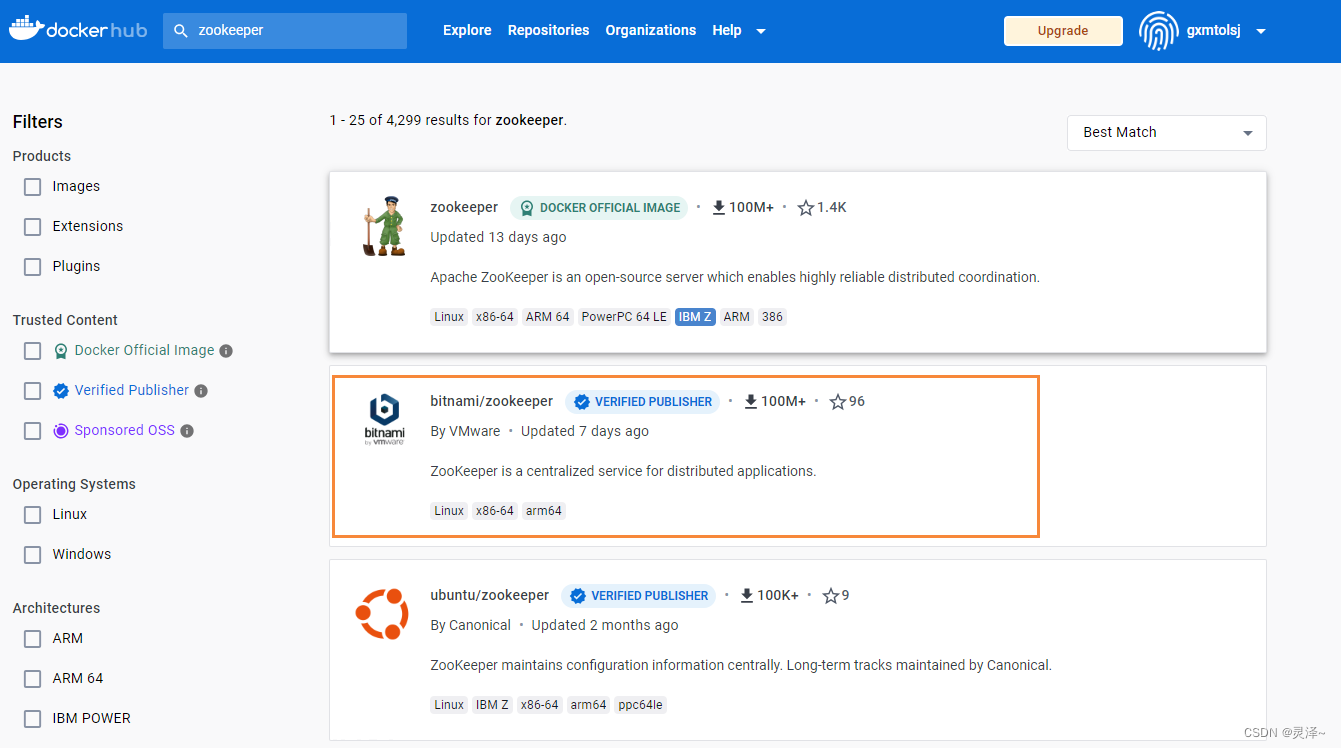The image size is (1341, 748).
Task: Check the ARM 64 architecture filter
Action: pos(33,679)
